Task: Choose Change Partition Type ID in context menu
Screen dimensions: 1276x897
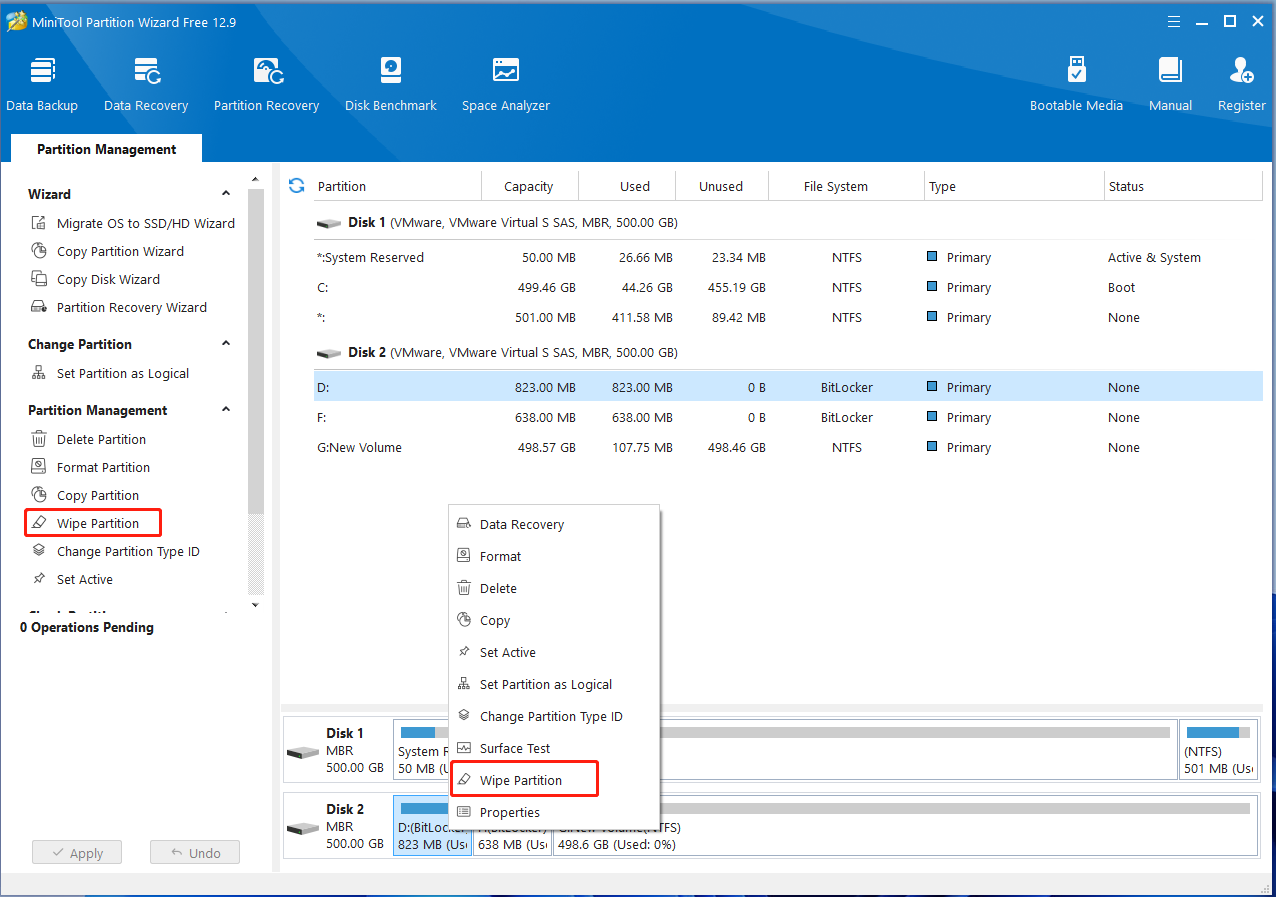Action: point(554,716)
